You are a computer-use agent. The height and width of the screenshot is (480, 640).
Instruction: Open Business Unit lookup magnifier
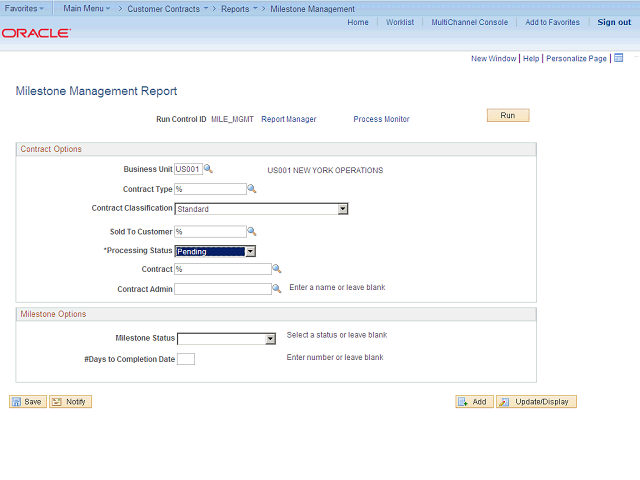coord(208,169)
